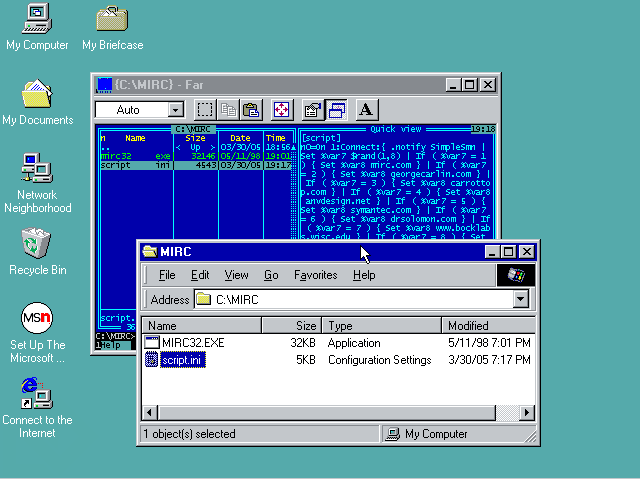Viewport: 640px width, 480px height.
Task: Select mirc32 exe row in Far panel
Action: click(x=196, y=156)
